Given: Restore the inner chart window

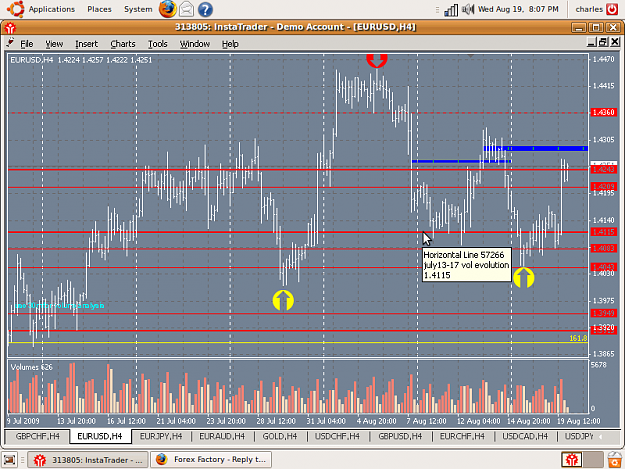Looking at the screenshot, I should tap(603, 42).
